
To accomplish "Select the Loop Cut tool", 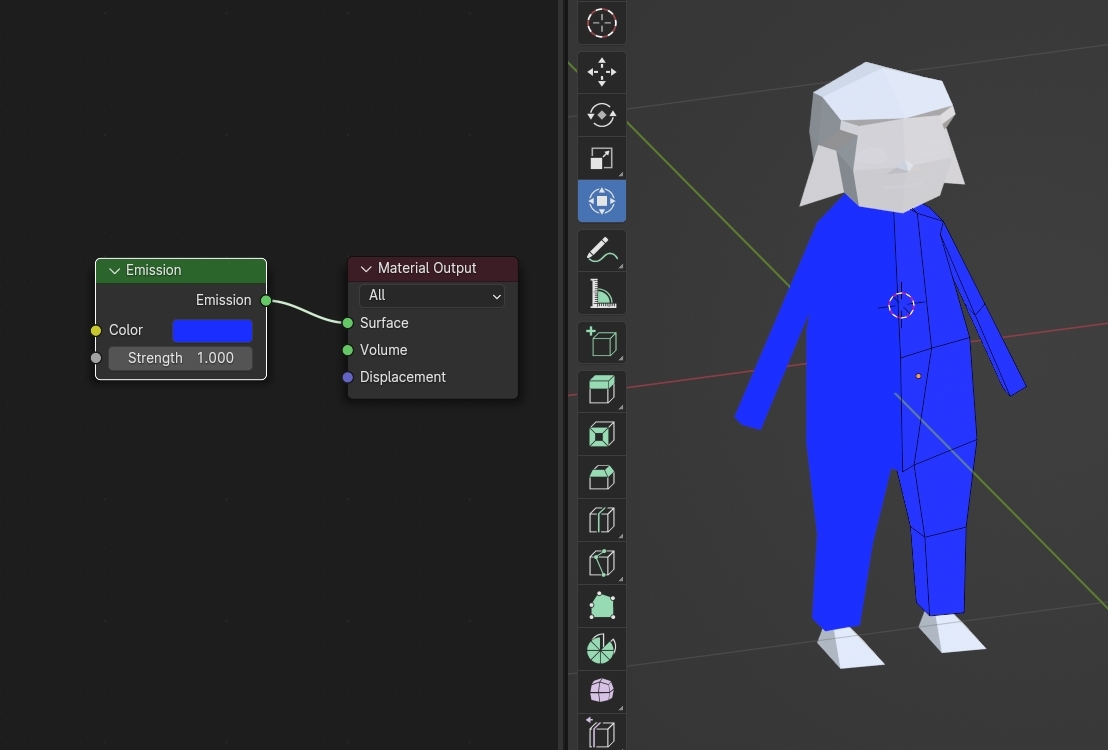I will coord(601,519).
